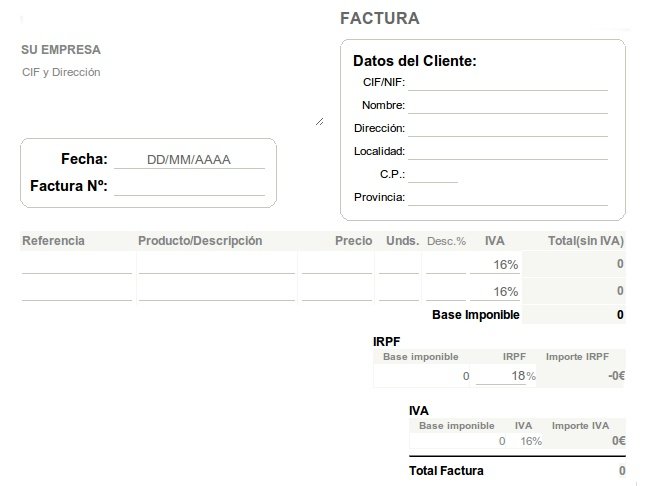Click the first row 16% IVA field

495,265
